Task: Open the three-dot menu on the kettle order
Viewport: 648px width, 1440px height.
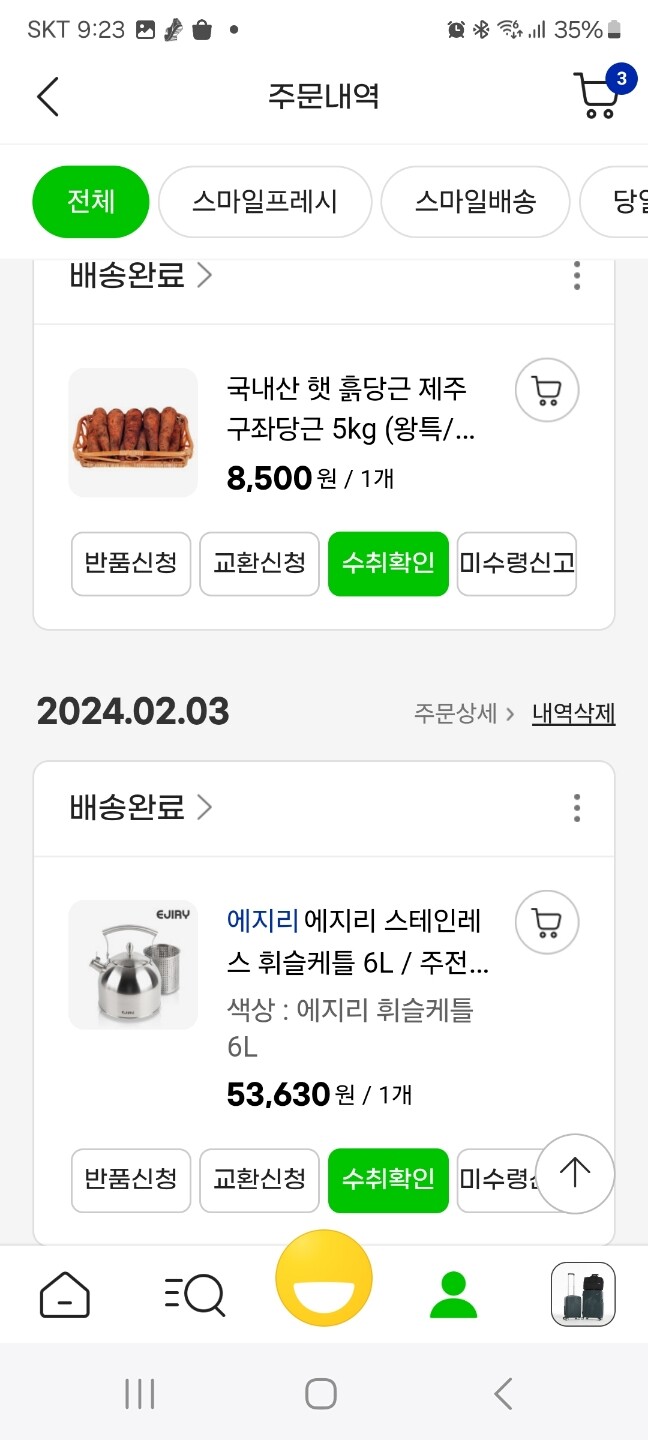Action: [x=577, y=808]
